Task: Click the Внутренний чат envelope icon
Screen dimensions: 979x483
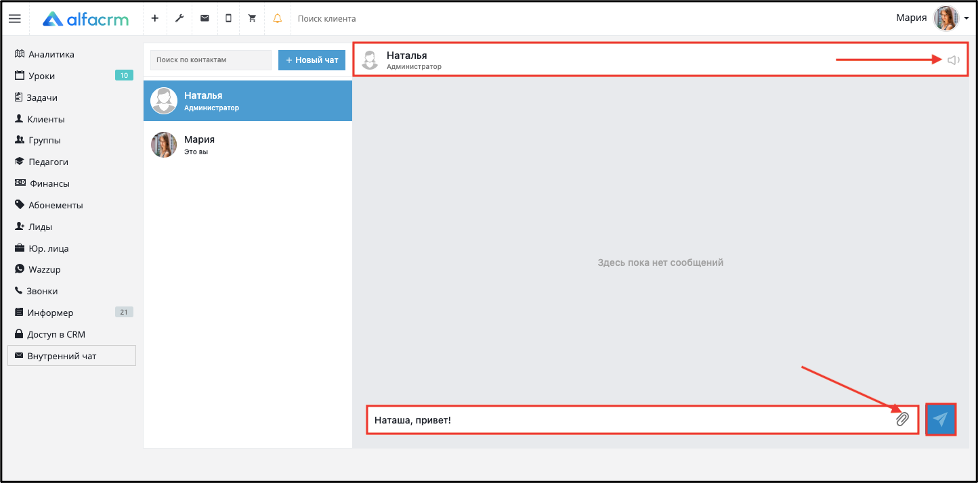Action: click(x=19, y=356)
